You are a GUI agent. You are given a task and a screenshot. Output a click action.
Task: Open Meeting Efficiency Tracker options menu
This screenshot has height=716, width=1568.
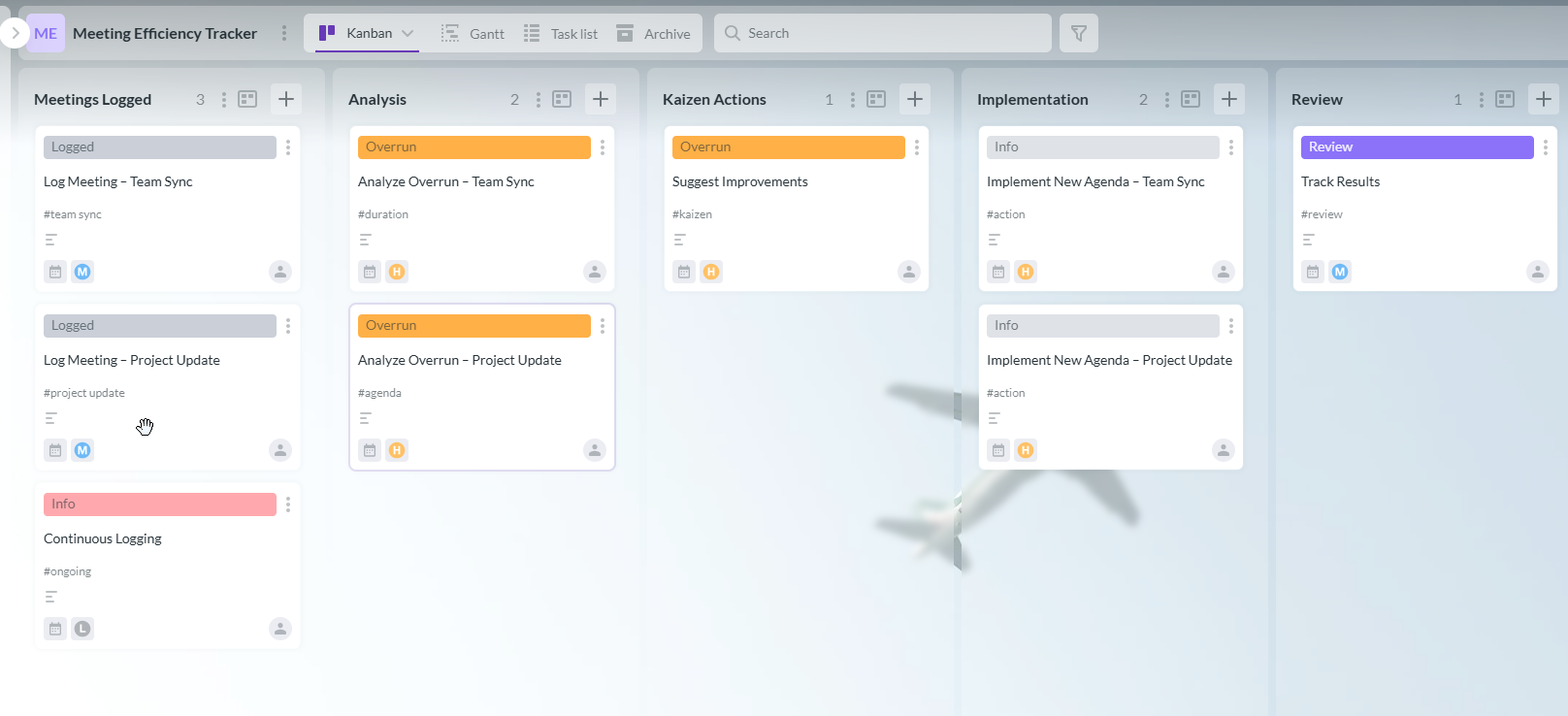[x=284, y=33]
